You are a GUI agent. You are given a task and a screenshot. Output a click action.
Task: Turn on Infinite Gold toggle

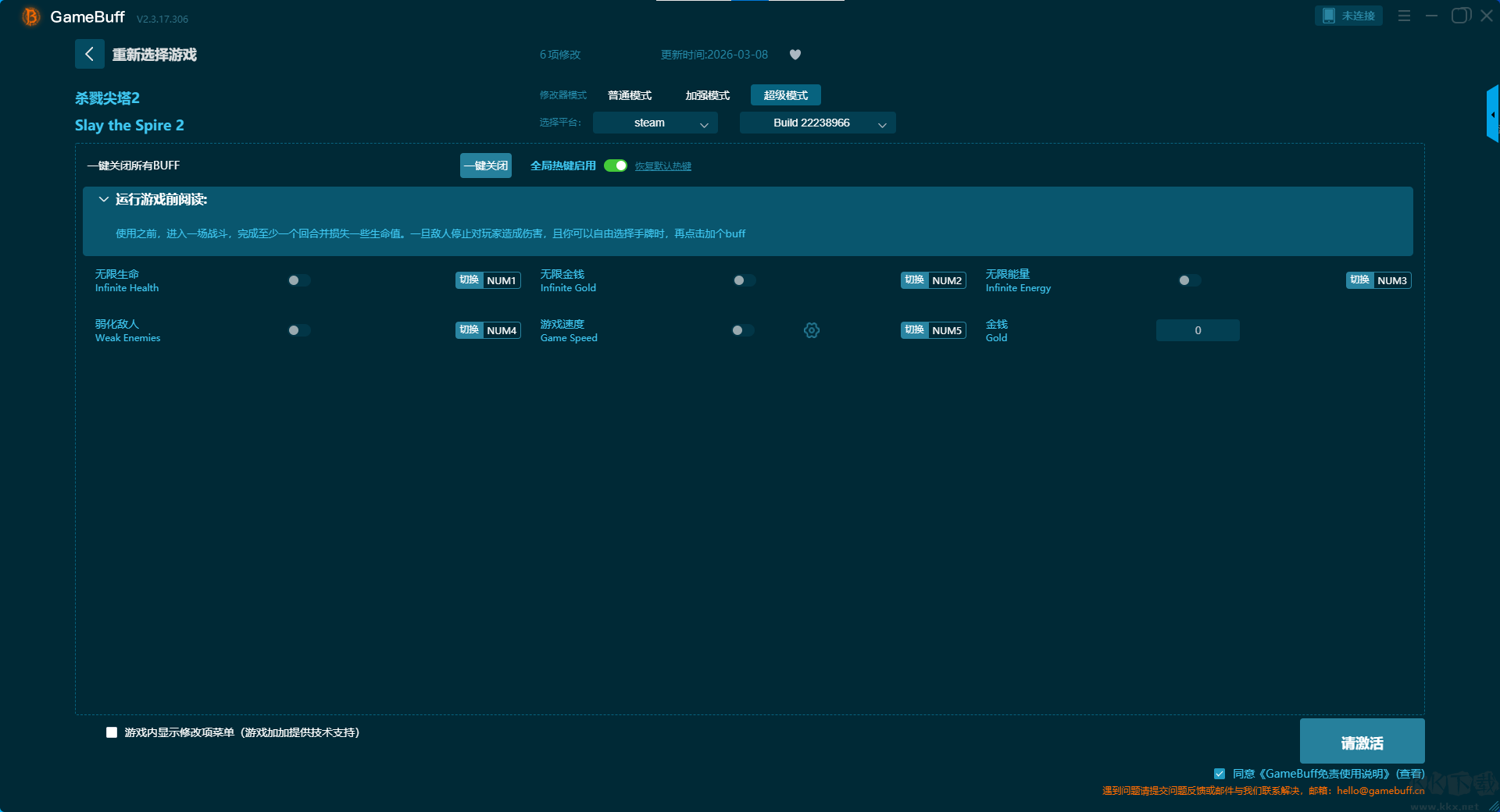pos(744,280)
